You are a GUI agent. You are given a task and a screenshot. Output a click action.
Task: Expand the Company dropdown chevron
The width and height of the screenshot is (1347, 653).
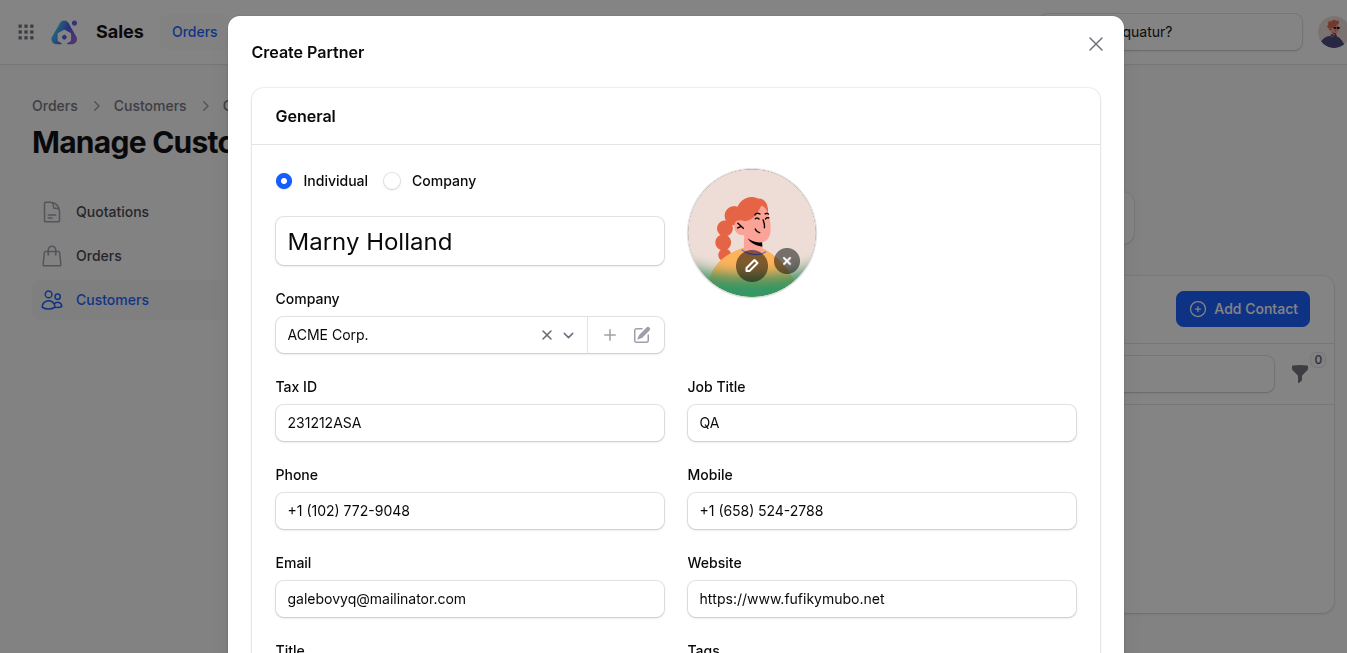click(x=569, y=334)
